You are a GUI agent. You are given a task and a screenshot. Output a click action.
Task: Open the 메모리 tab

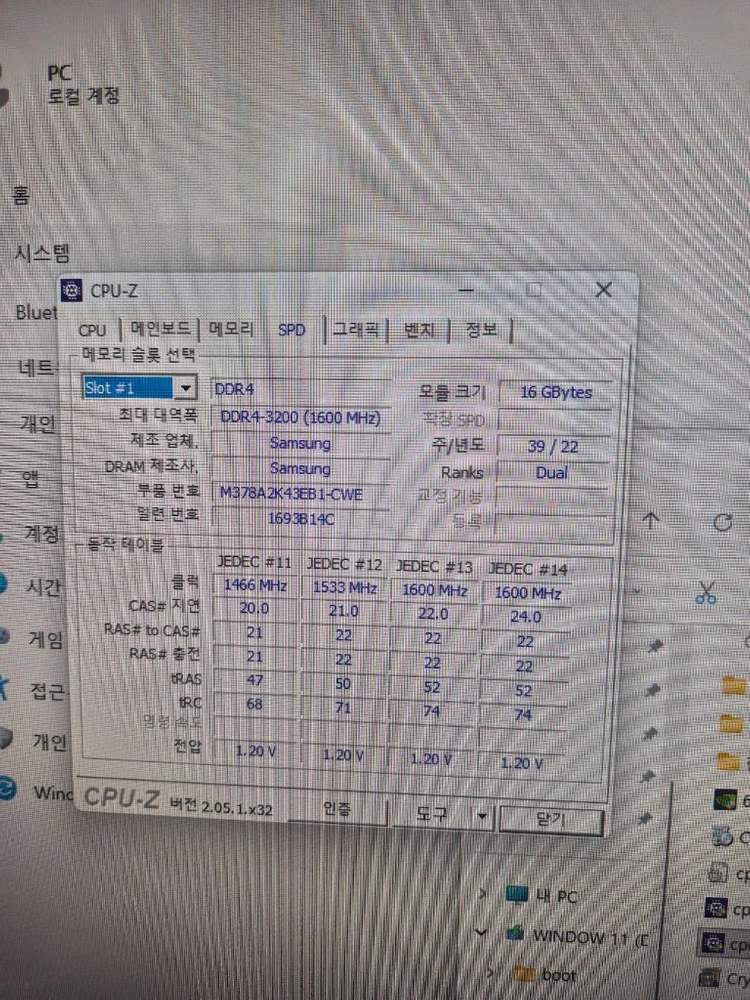coord(231,328)
